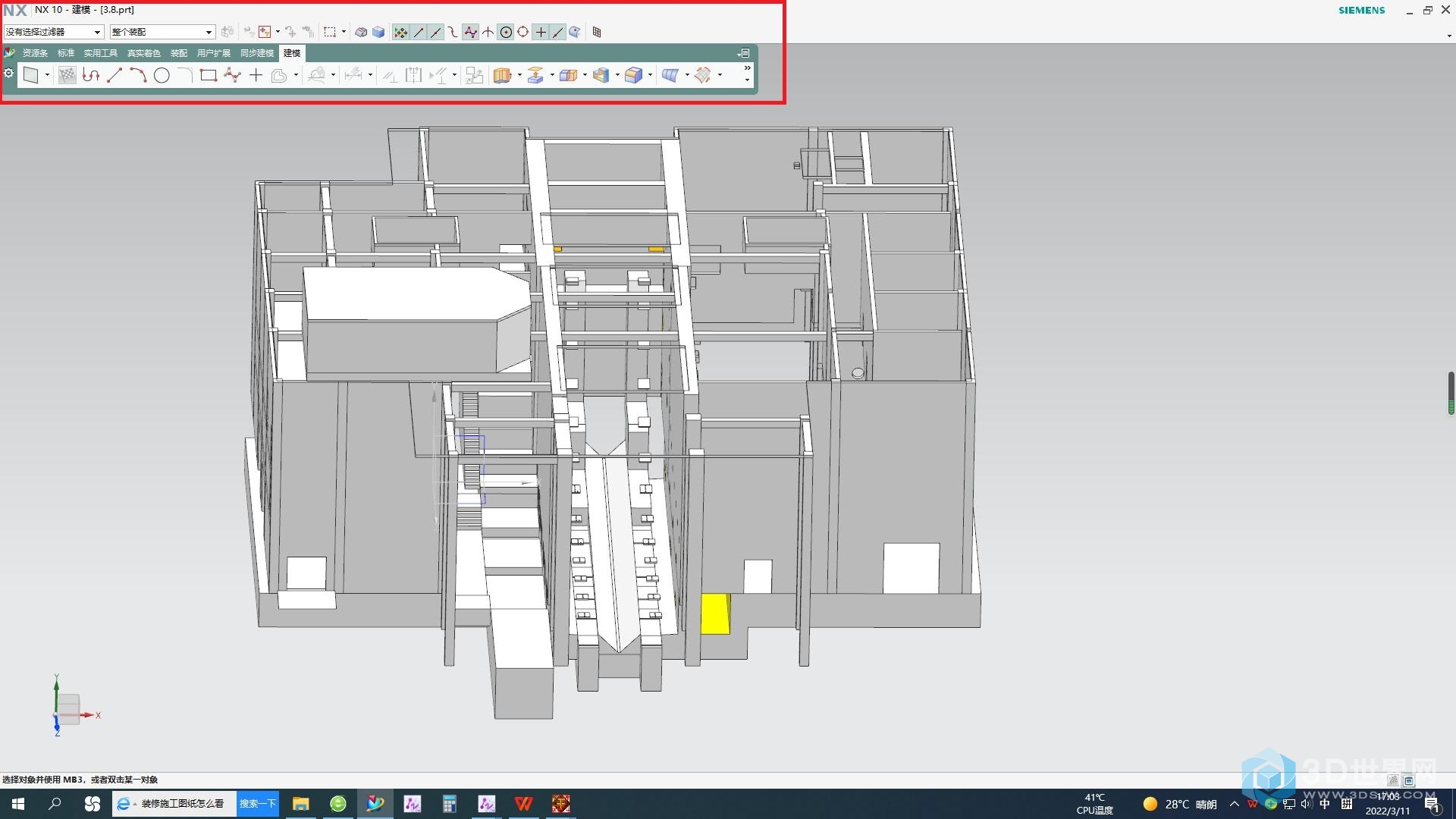Screen dimensions: 1456x819
Task: Open the 整个装配 selection scope dropdown
Action: pyautogui.click(x=162, y=32)
